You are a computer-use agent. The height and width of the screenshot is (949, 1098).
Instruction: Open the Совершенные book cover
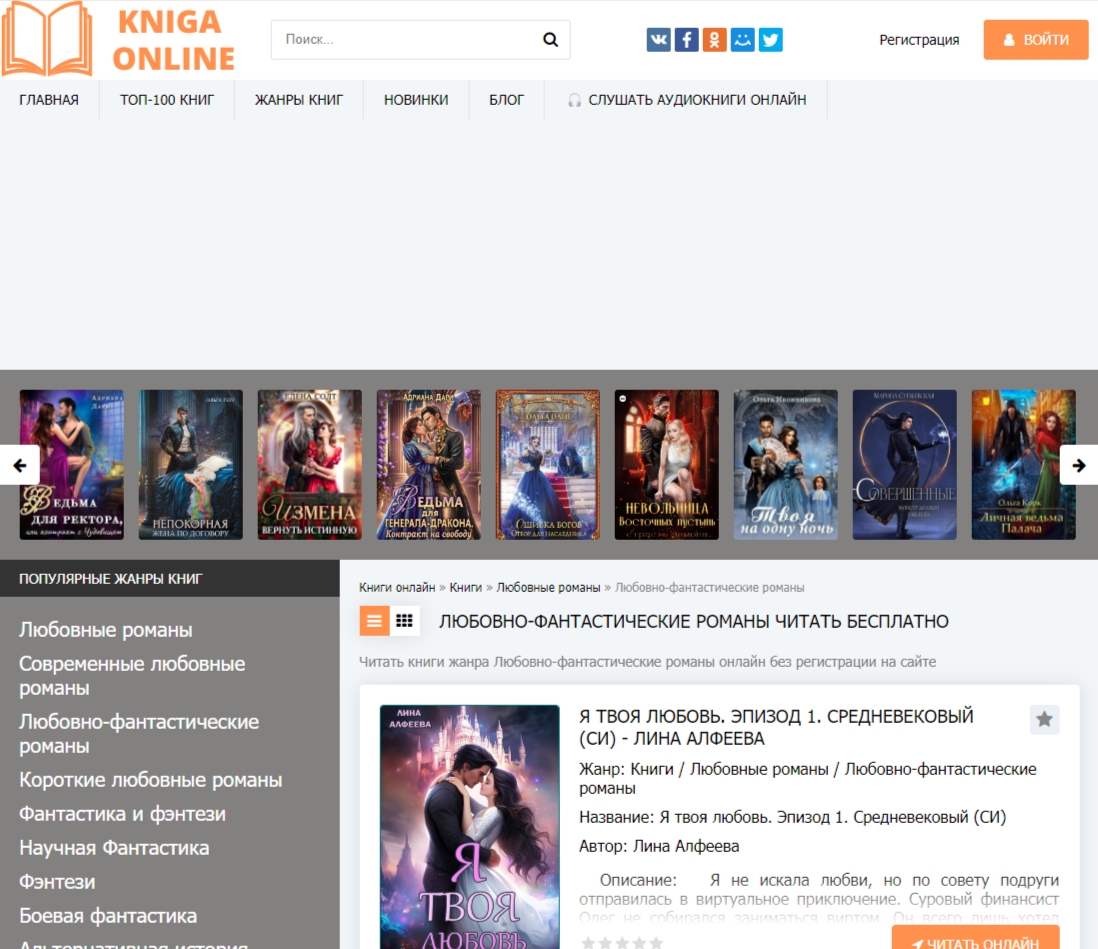coord(905,465)
